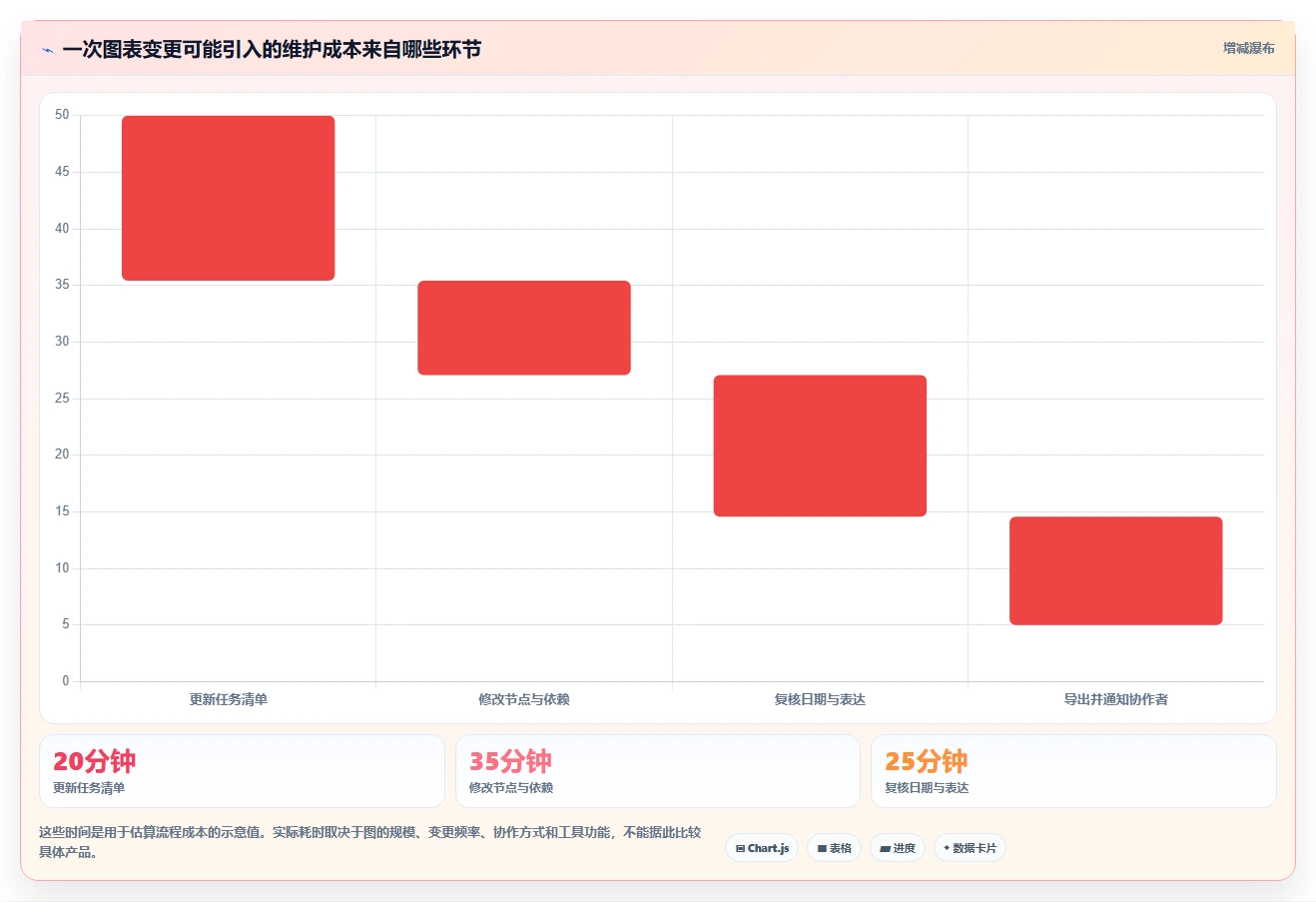Open the 20分钟 更新任务清单 stat card
Screen dimensions: 1316x902
(242, 771)
